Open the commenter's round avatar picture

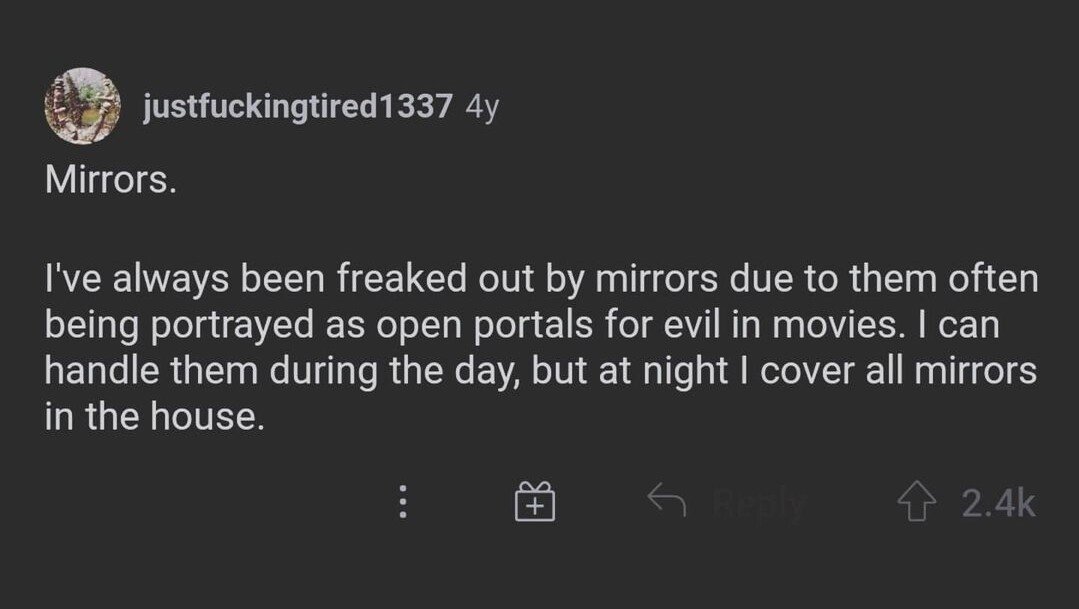click(82, 105)
